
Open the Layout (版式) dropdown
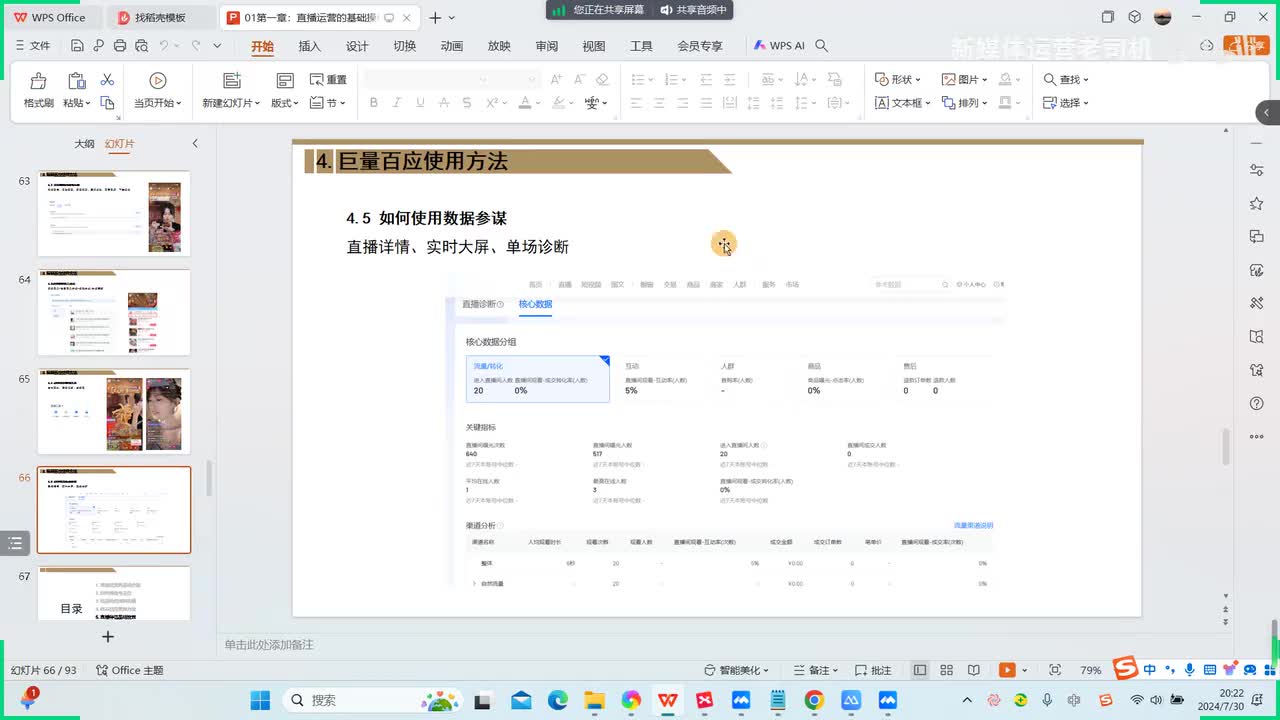point(284,103)
